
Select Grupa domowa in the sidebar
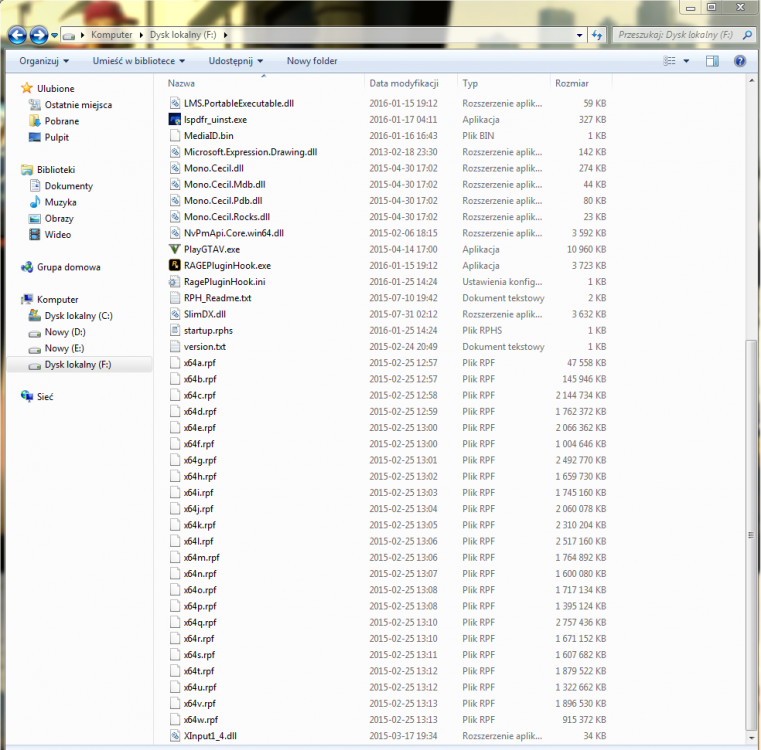[68, 267]
